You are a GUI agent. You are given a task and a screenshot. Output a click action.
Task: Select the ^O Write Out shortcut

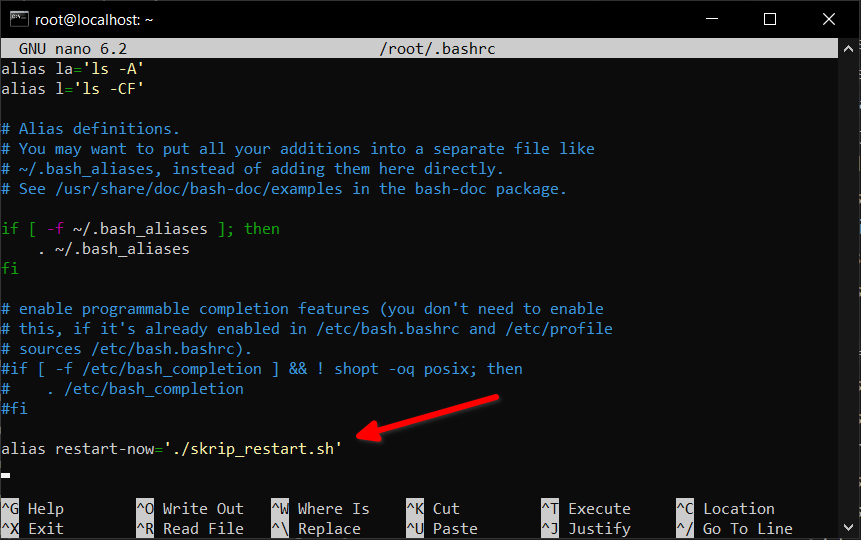tap(189, 509)
